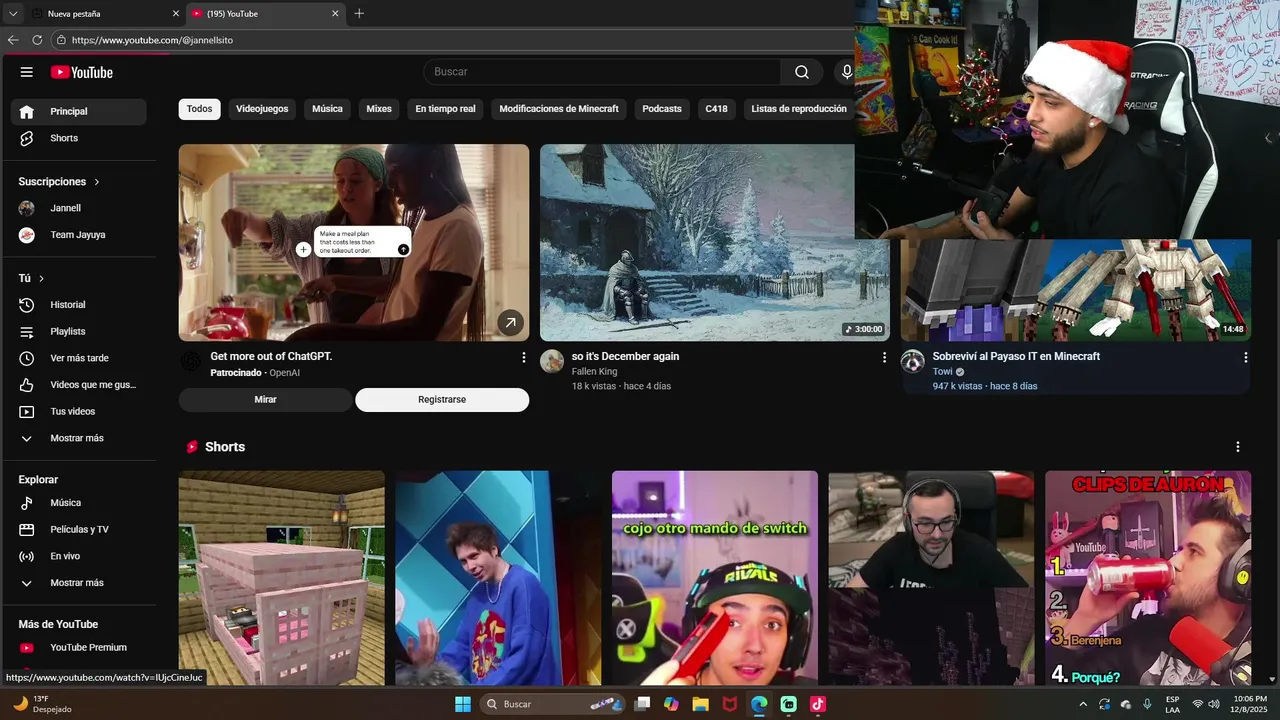Click the search magnifier button
The height and width of the screenshot is (720, 1280).
(x=802, y=72)
